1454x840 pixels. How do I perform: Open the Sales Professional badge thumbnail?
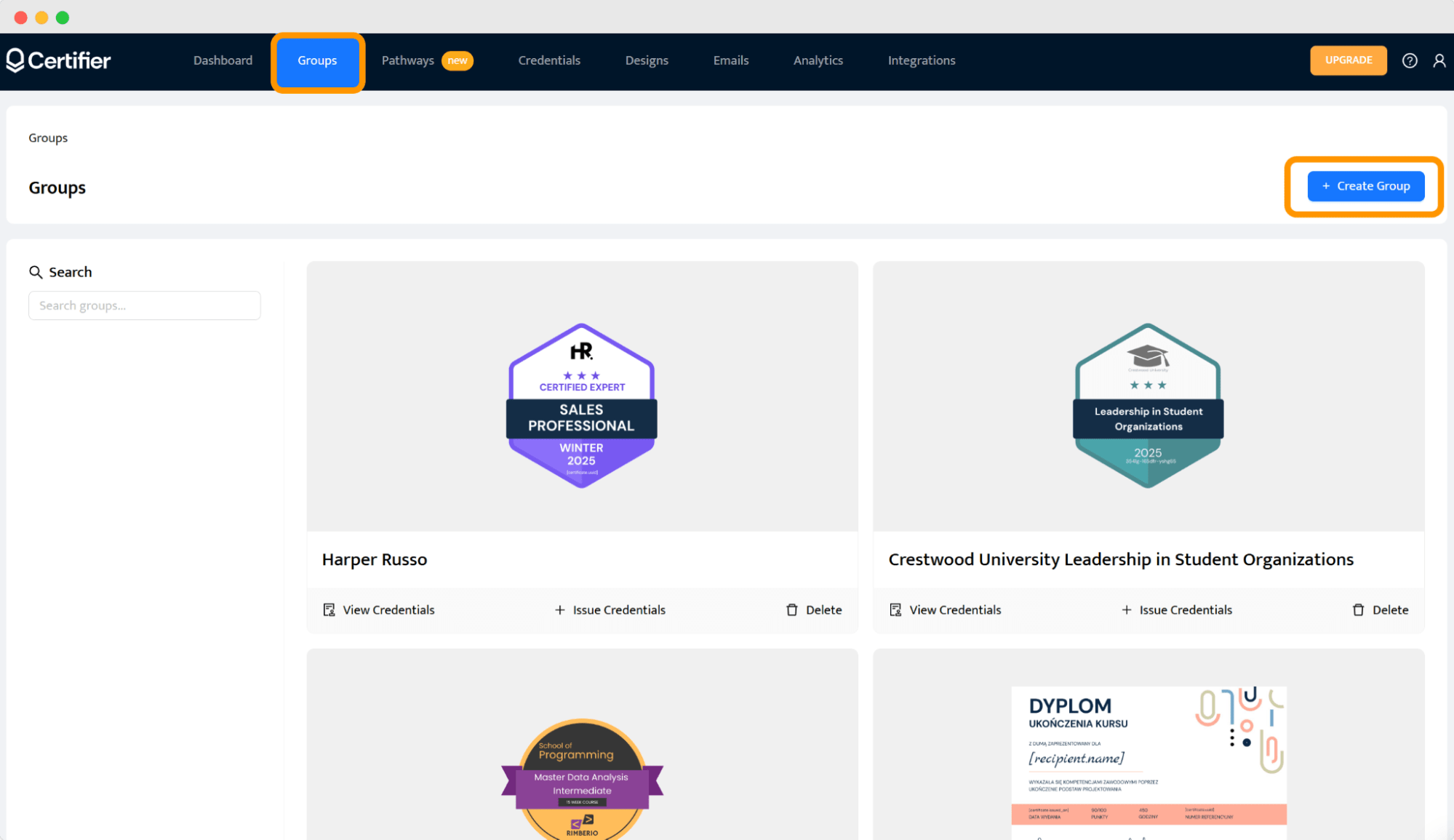(x=582, y=405)
